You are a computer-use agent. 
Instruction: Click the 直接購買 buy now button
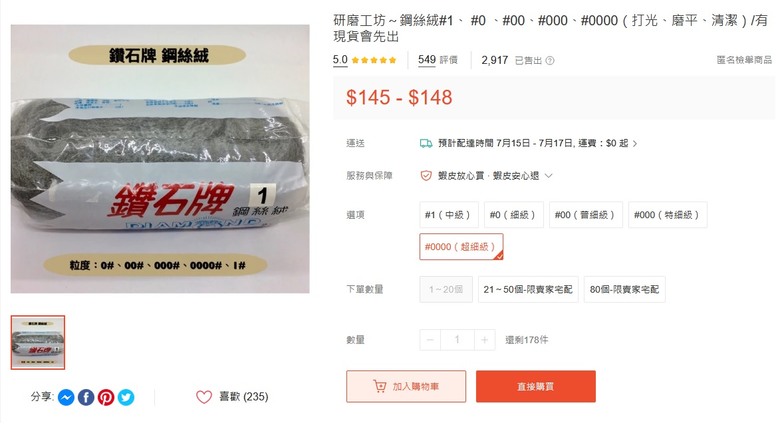point(536,386)
